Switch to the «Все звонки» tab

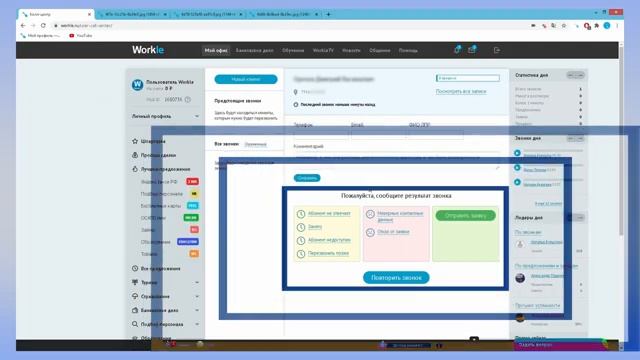[x=227, y=144]
